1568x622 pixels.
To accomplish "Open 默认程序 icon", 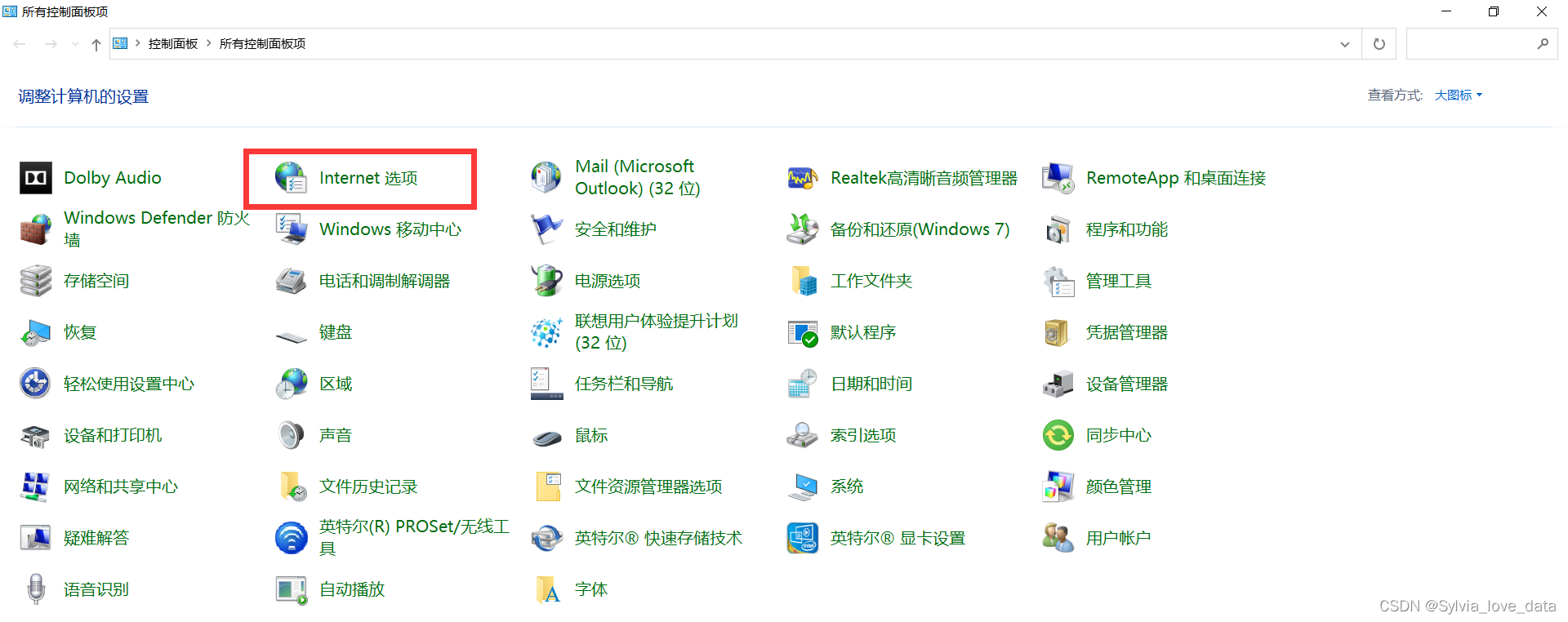I will 803,332.
